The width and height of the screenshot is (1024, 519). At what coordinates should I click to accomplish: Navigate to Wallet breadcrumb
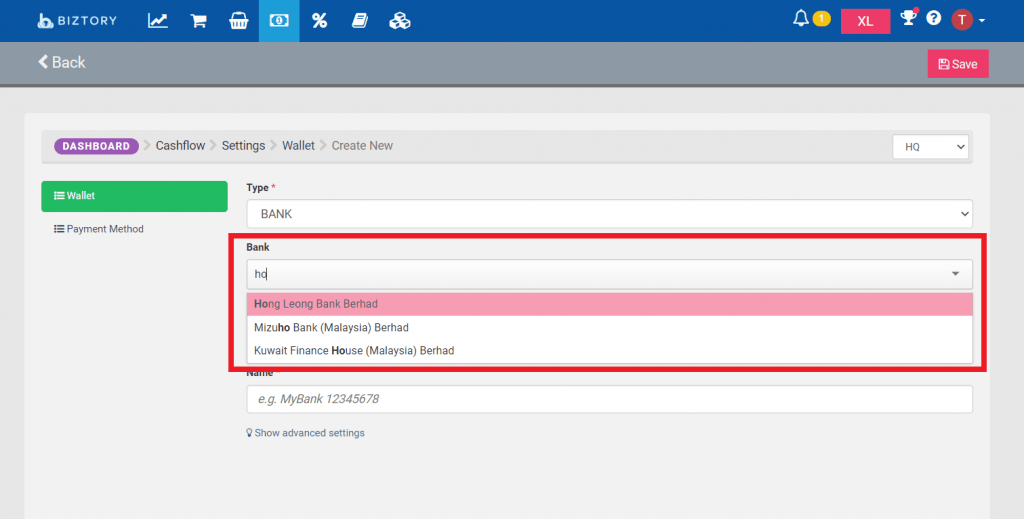coord(298,146)
